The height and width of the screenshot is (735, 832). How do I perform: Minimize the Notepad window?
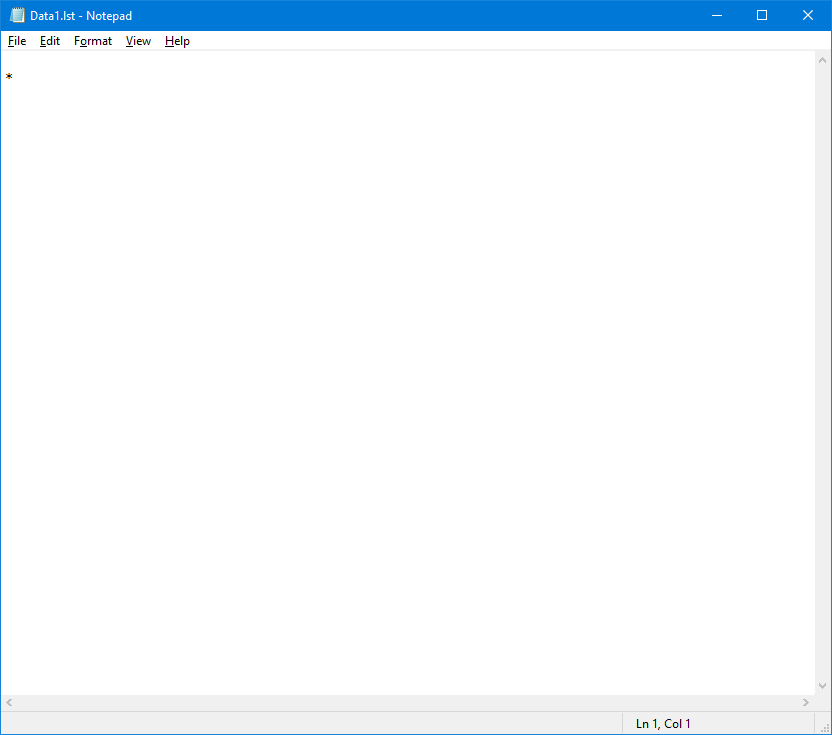pos(716,16)
